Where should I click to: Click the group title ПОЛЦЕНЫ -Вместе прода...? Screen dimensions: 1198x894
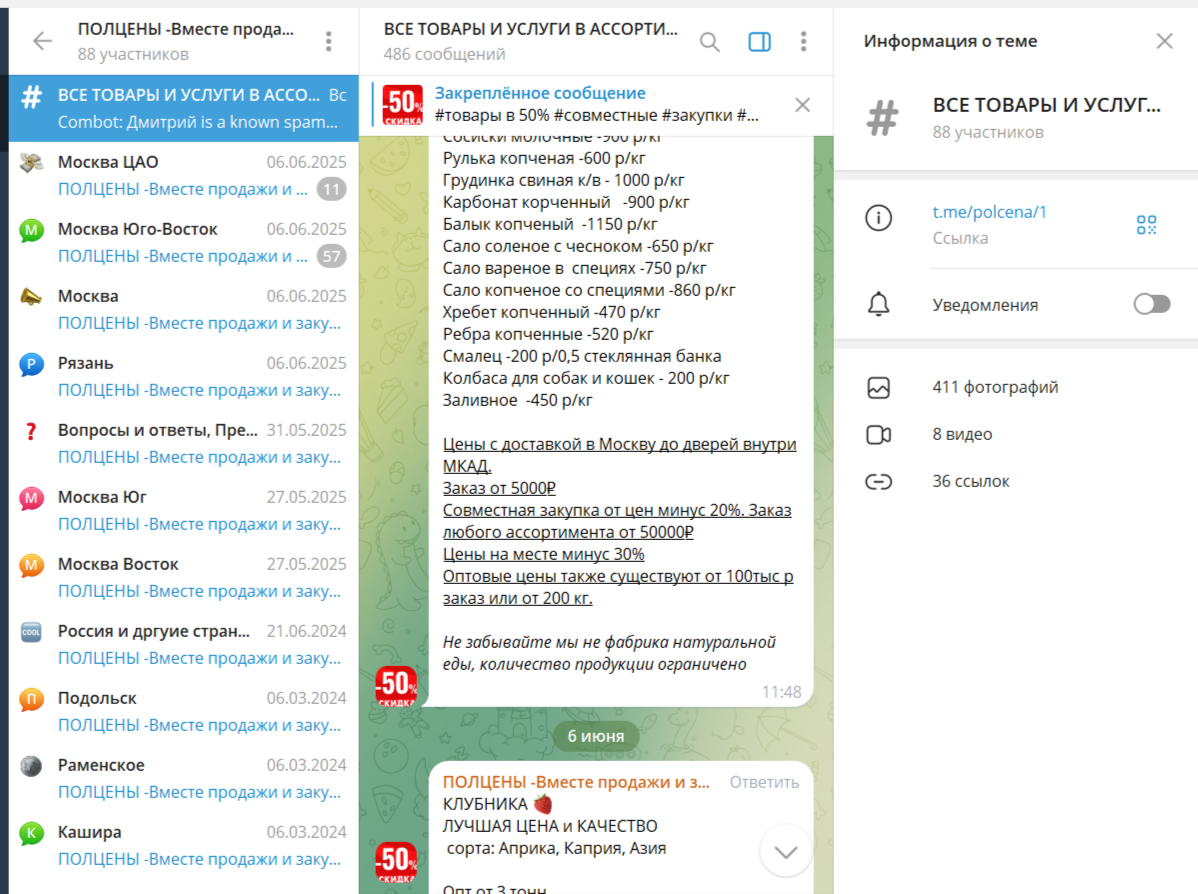(186, 29)
